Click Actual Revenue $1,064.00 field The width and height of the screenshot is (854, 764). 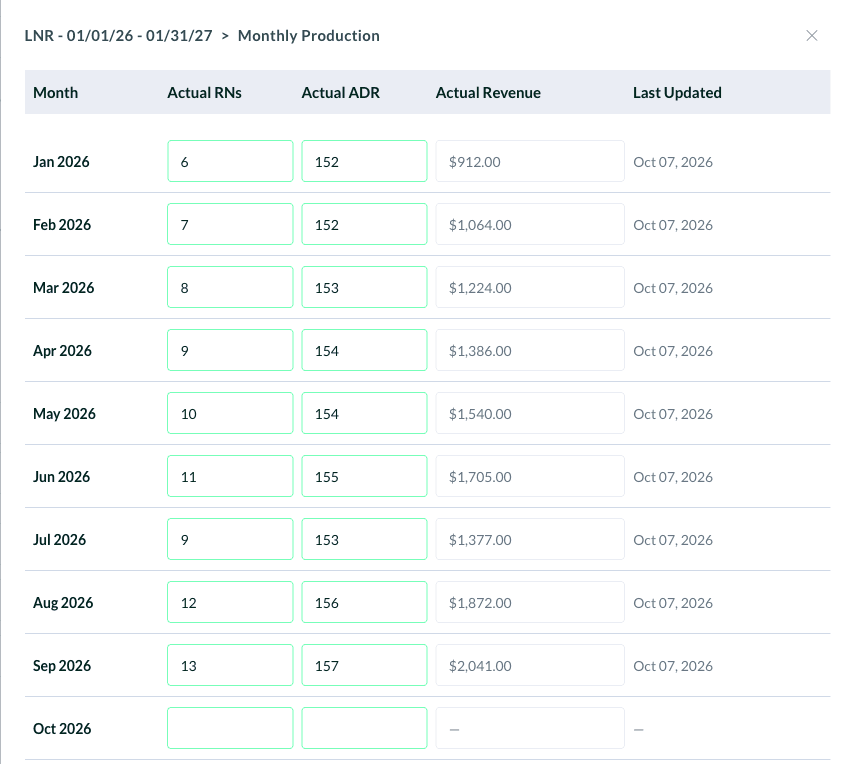coord(530,224)
